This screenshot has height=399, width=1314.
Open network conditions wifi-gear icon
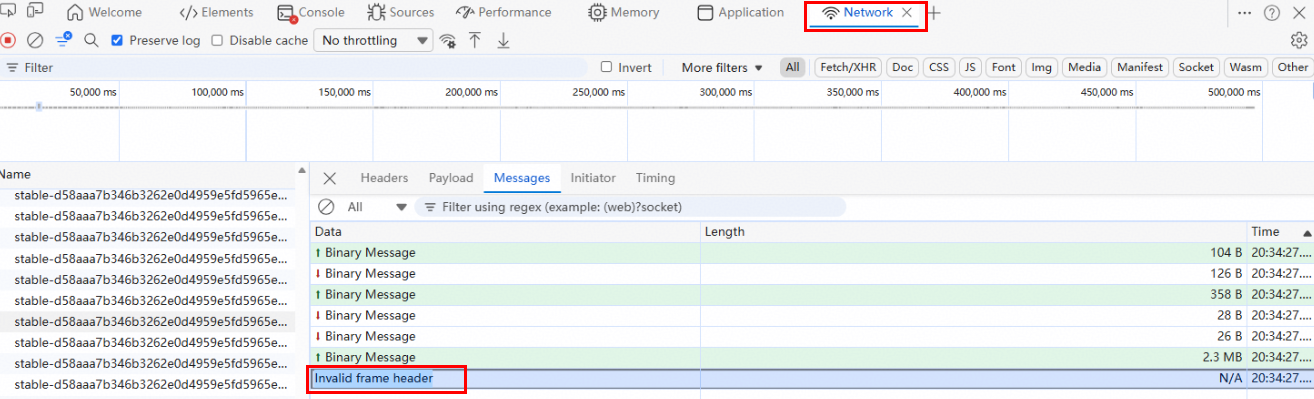click(448, 40)
